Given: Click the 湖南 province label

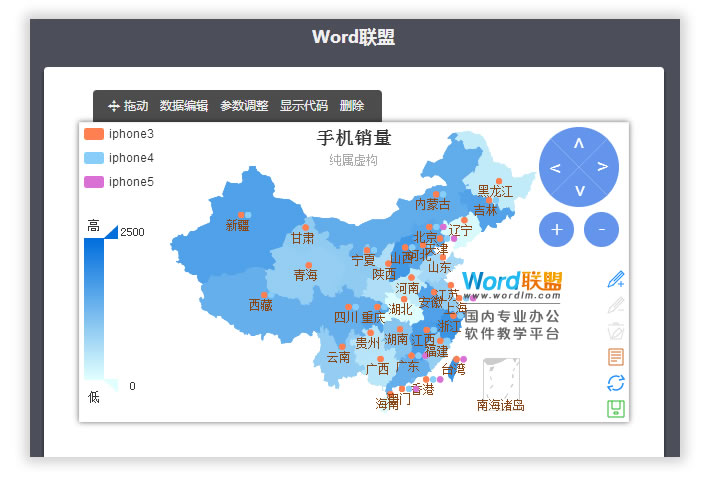Looking at the screenshot, I should click(x=396, y=339).
